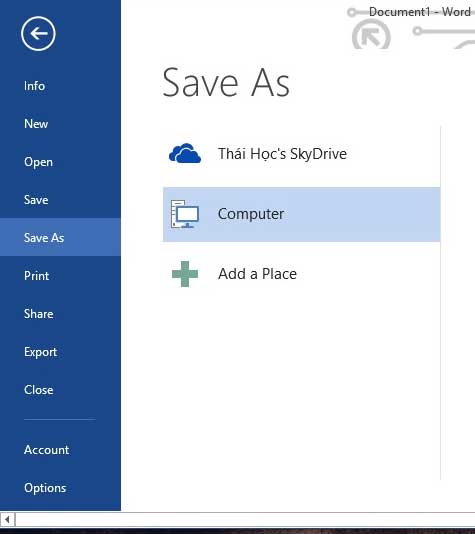Click the left arrow of horizontal scrollbar
475x534 pixels.
click(7, 520)
